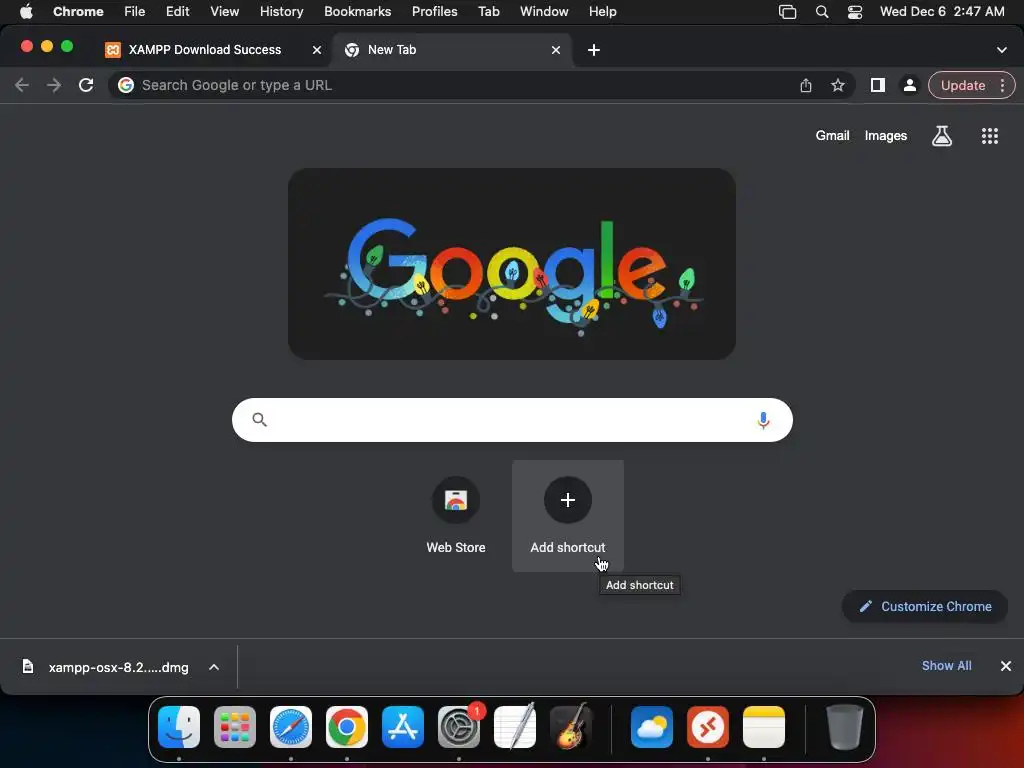
Task: Open Search Labs flask icon
Action: [x=941, y=136]
